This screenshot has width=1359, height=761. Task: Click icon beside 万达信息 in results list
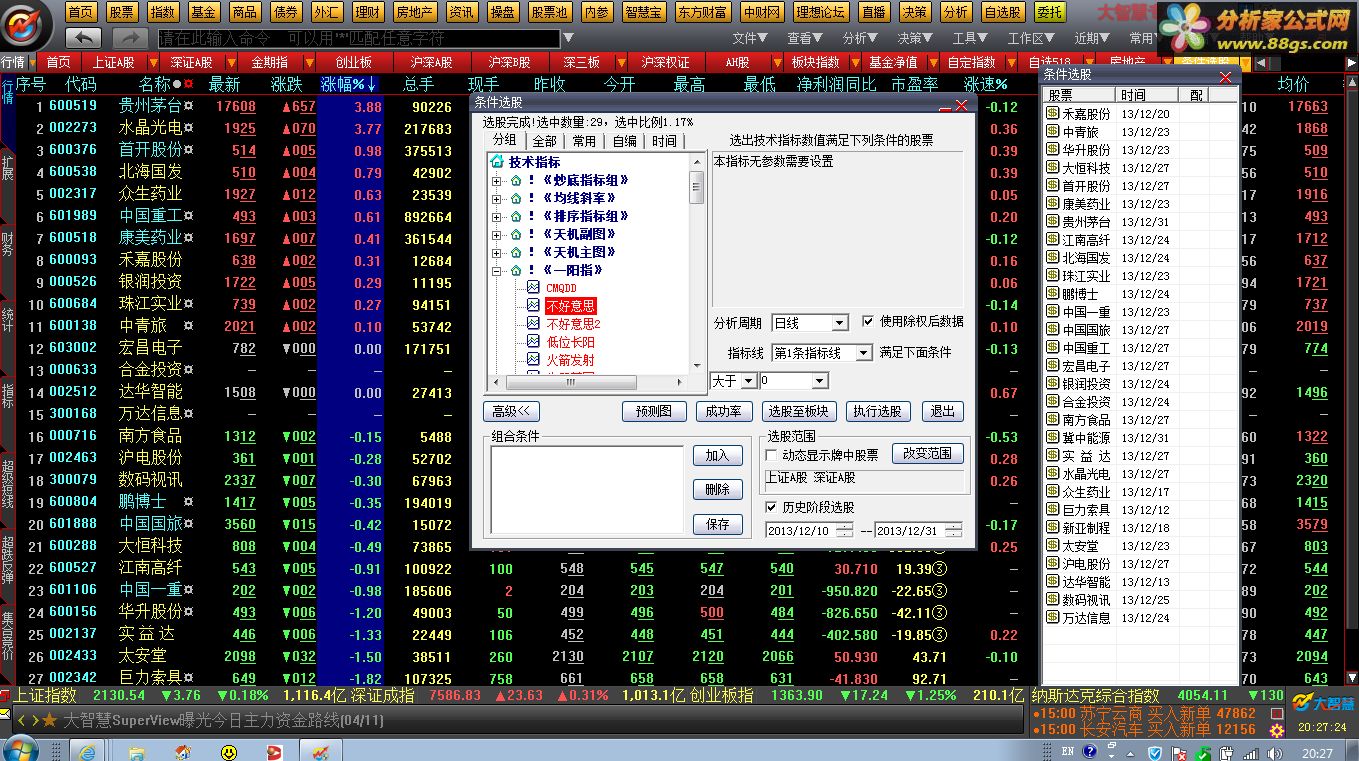(x=1053, y=618)
